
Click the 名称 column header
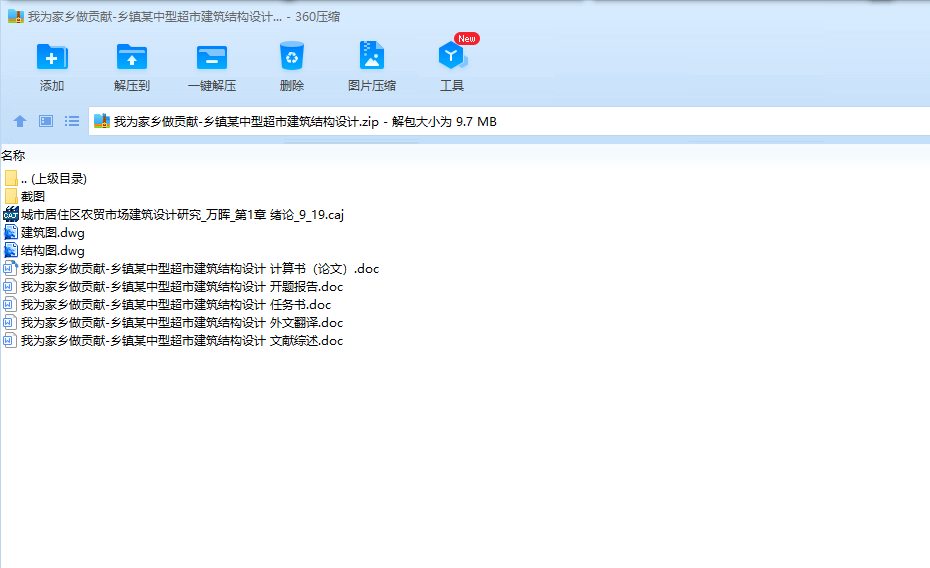pos(13,155)
